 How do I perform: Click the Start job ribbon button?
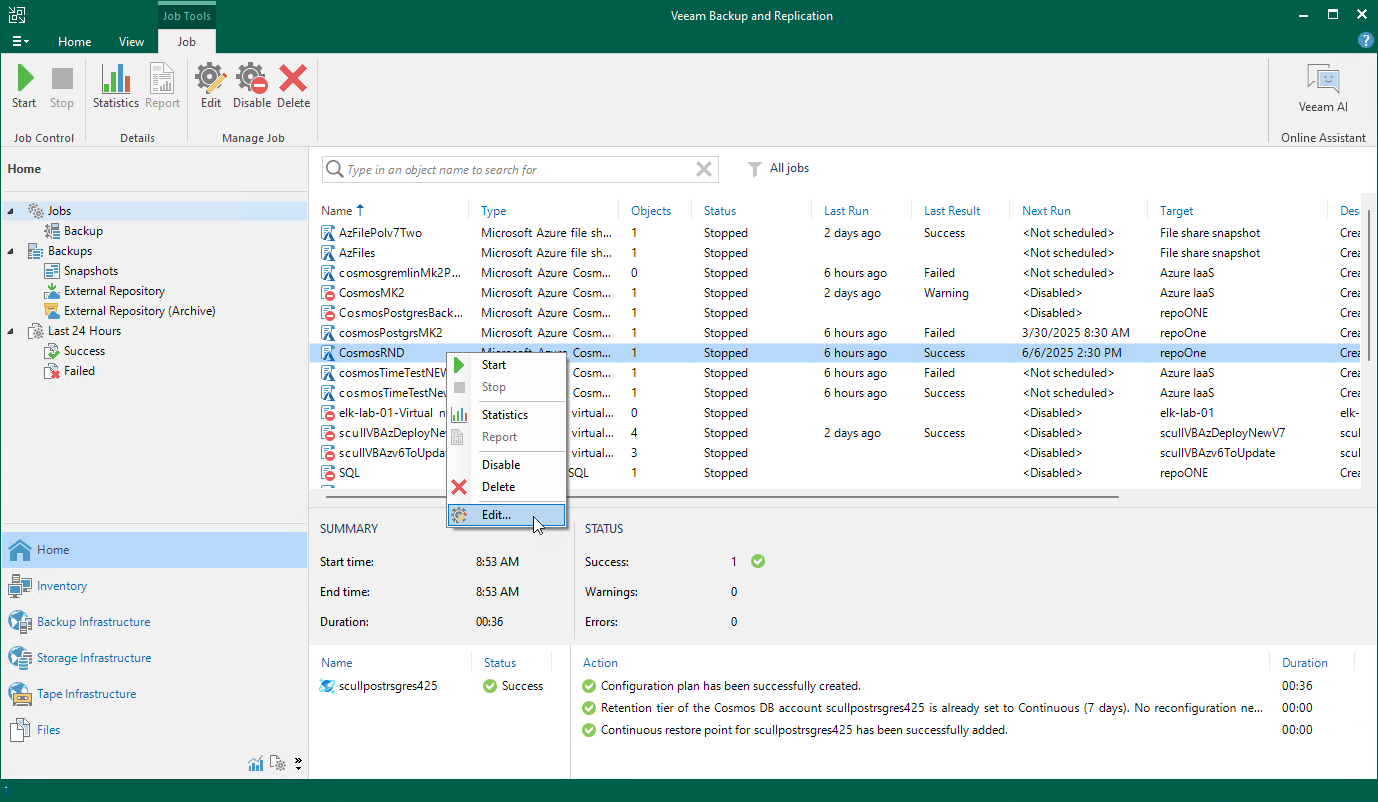point(24,86)
